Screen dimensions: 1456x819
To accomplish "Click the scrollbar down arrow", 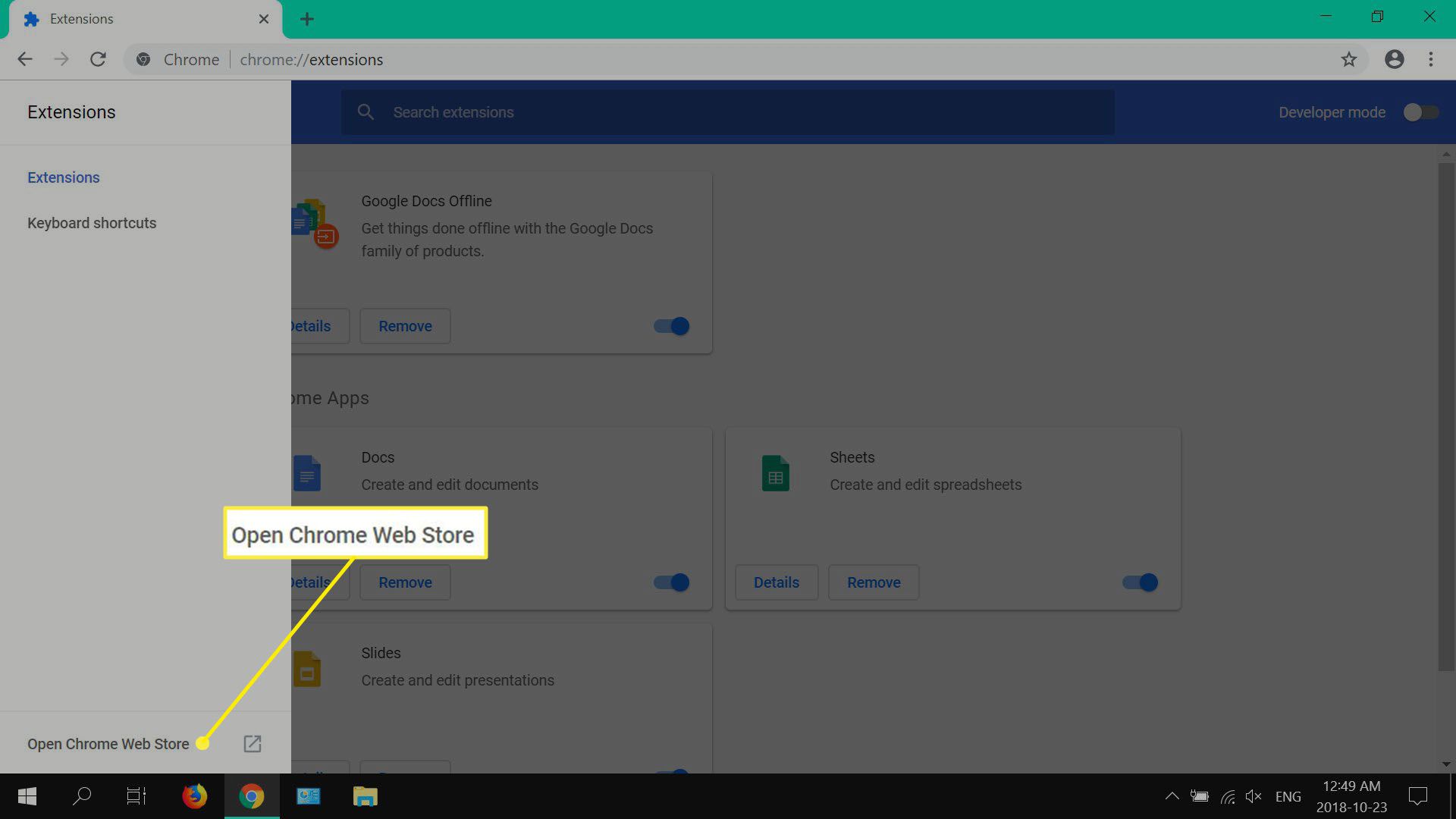I will click(x=1446, y=764).
